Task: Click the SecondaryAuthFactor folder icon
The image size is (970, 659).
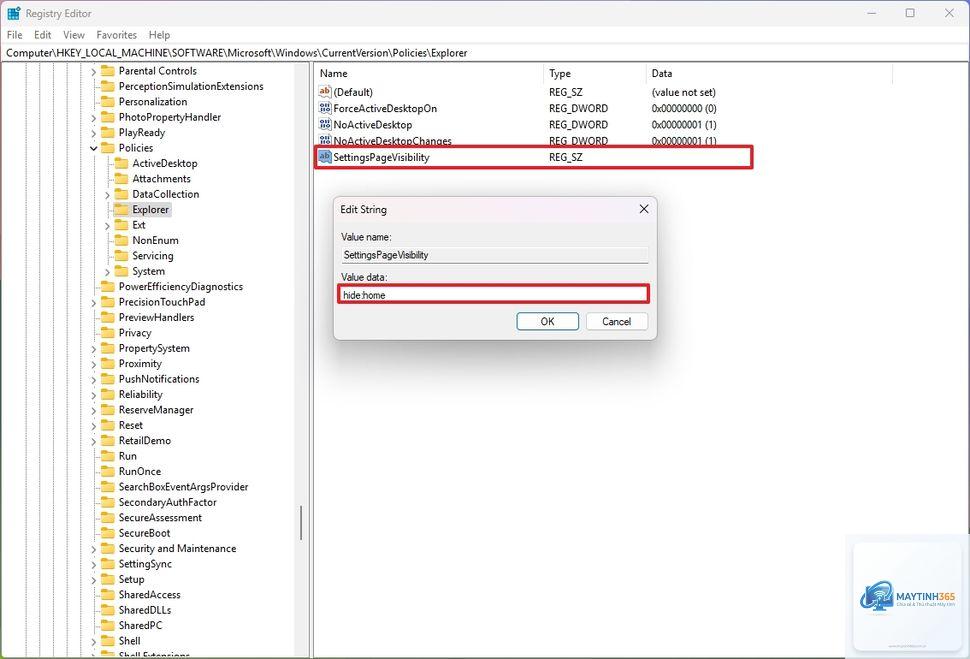Action: click(x=108, y=502)
